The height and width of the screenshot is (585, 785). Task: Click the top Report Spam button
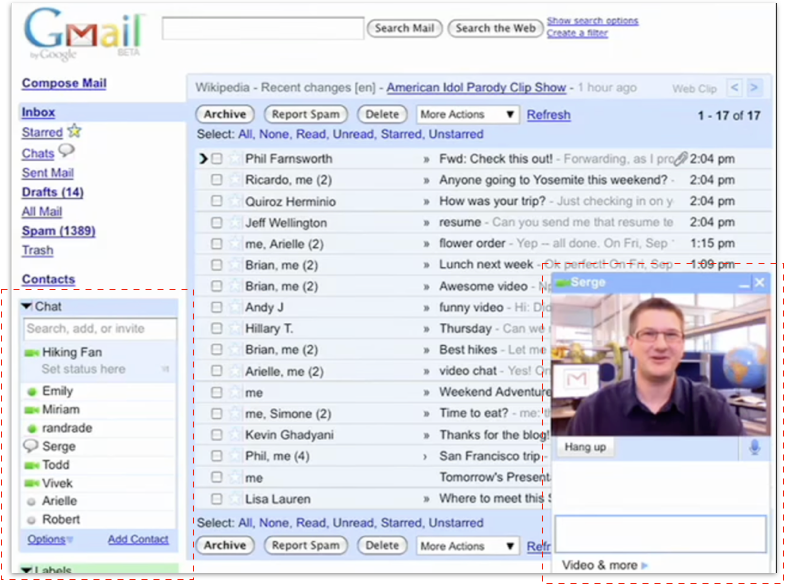305,115
